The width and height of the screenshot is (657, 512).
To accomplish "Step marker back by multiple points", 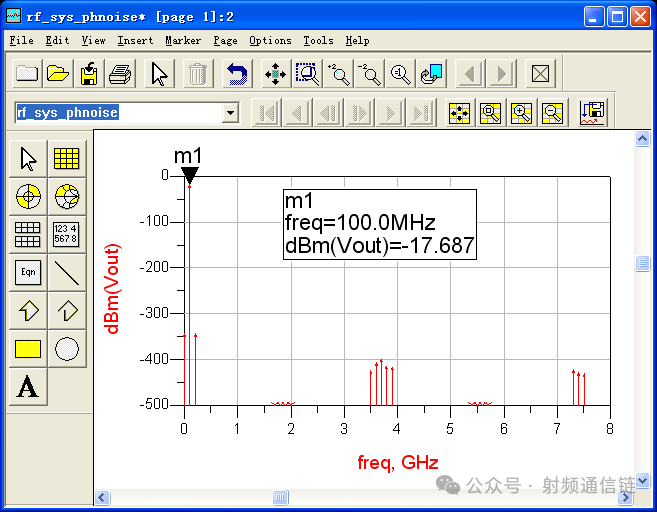I will point(328,112).
